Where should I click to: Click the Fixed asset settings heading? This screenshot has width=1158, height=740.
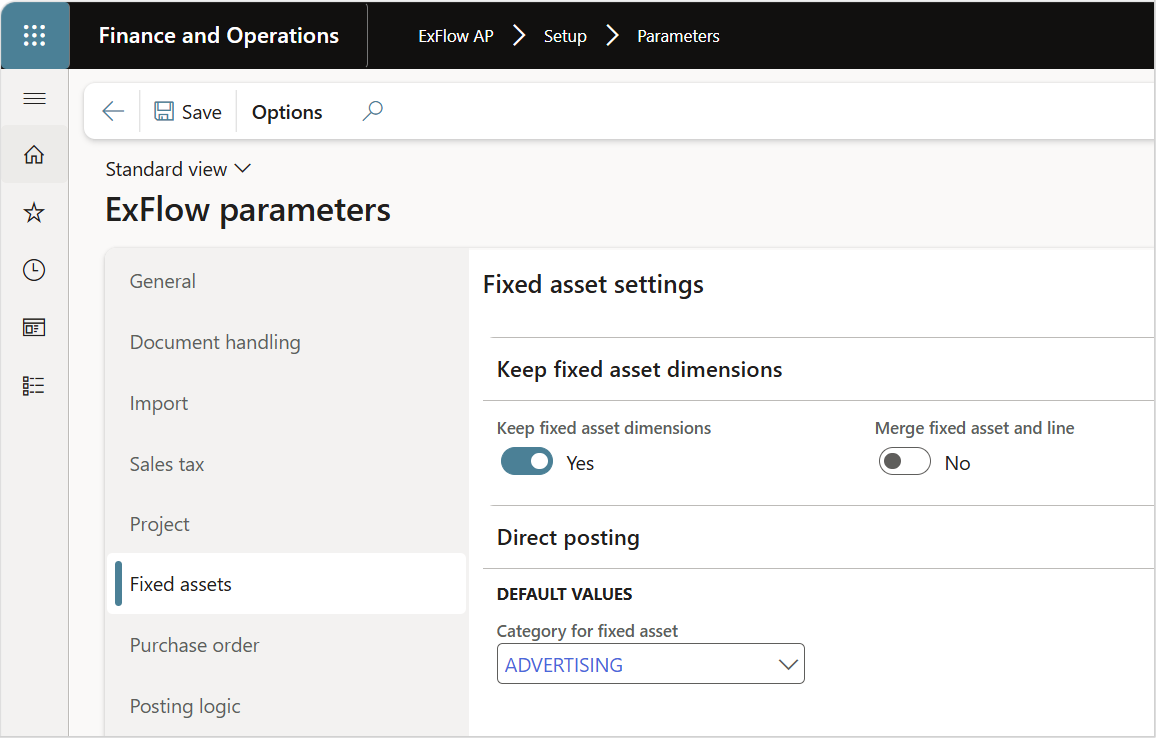tap(593, 285)
